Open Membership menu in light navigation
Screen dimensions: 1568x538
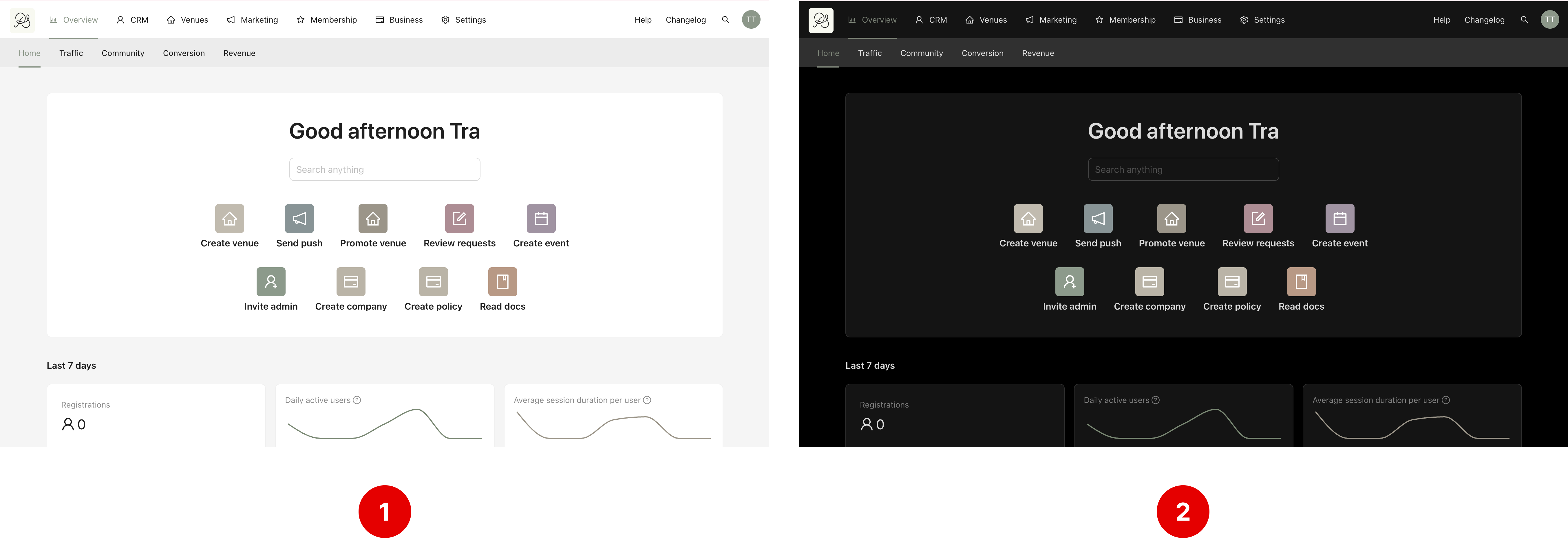pyautogui.click(x=327, y=20)
